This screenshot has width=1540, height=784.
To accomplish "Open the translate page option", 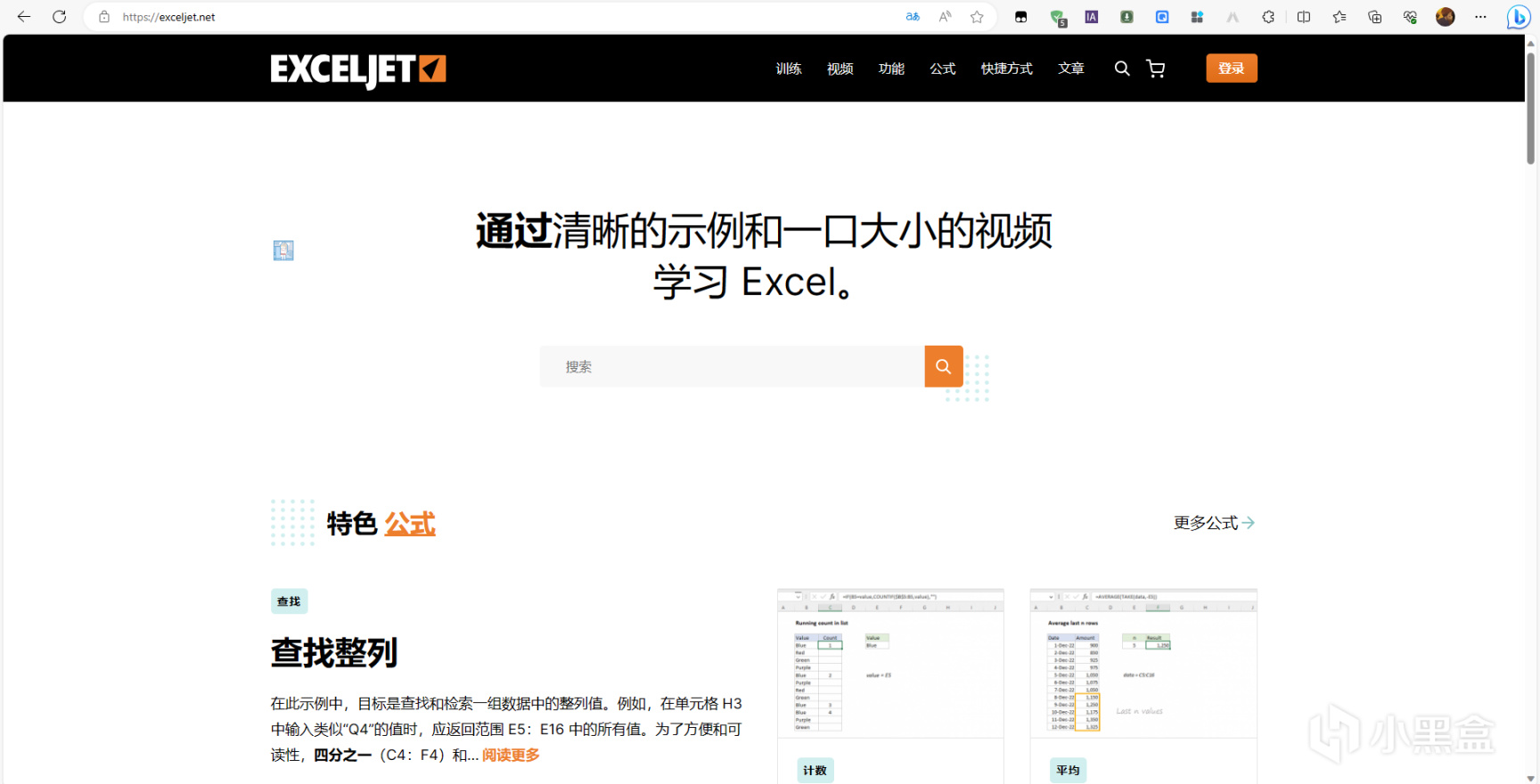I will 913,17.
